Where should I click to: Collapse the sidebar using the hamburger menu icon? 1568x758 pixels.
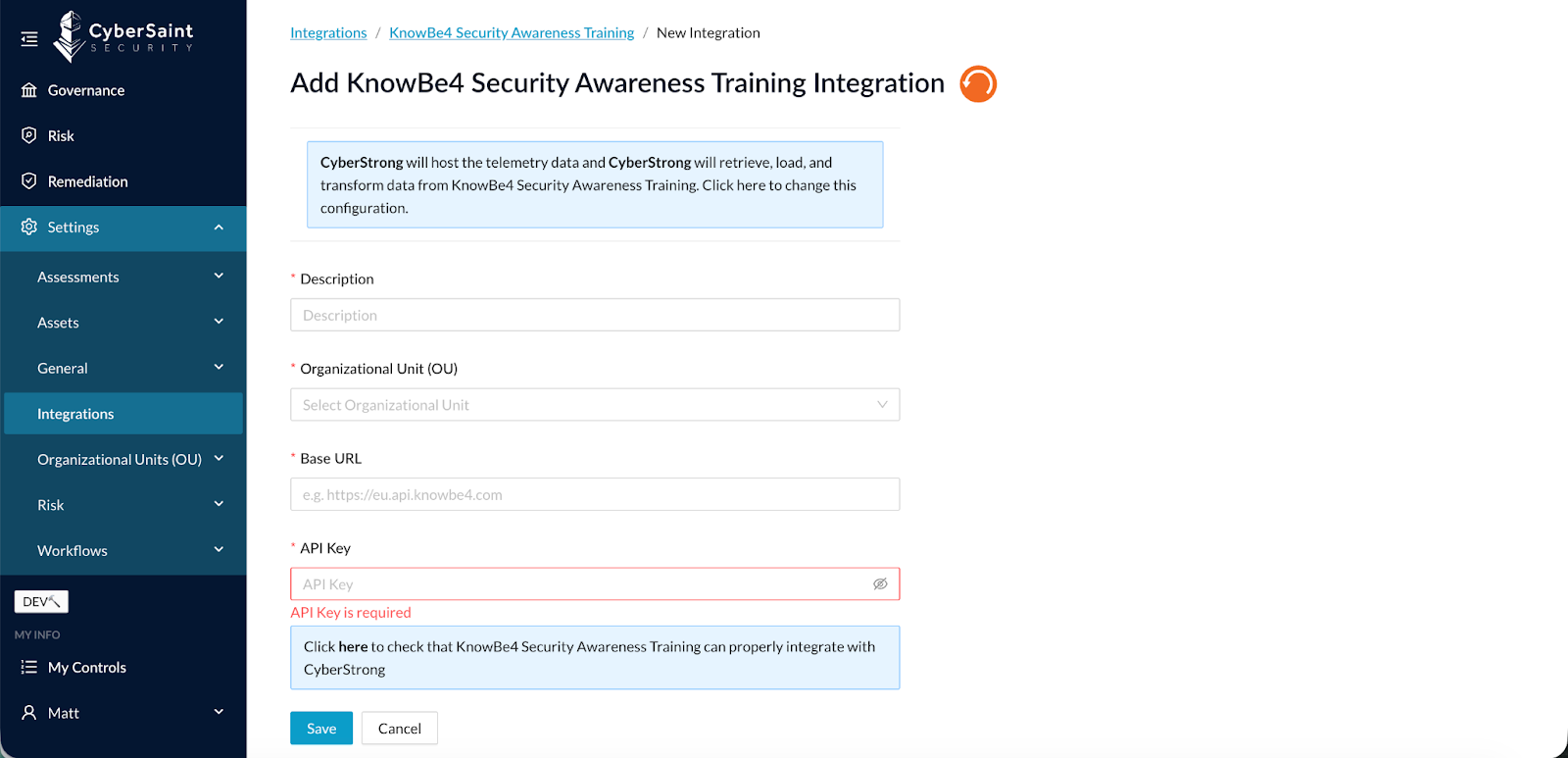point(29,39)
